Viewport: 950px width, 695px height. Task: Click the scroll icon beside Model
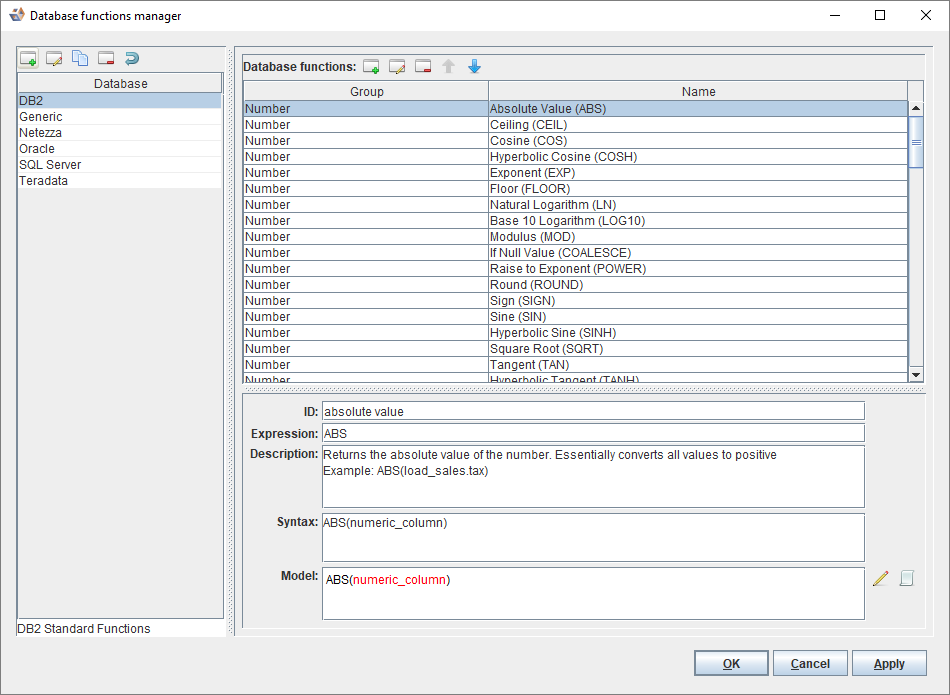906,578
